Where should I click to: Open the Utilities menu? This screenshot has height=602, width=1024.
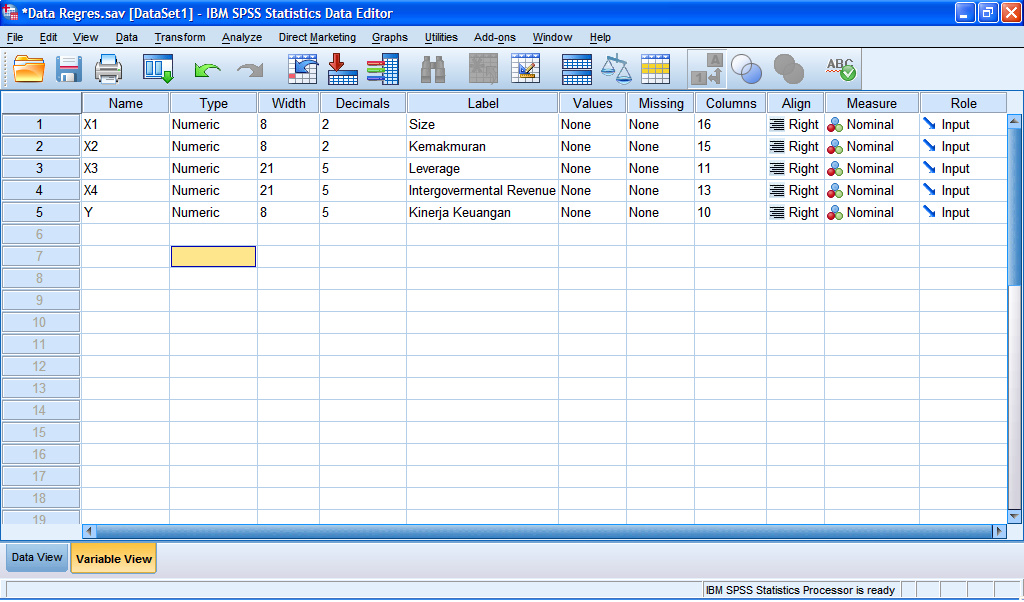click(441, 37)
